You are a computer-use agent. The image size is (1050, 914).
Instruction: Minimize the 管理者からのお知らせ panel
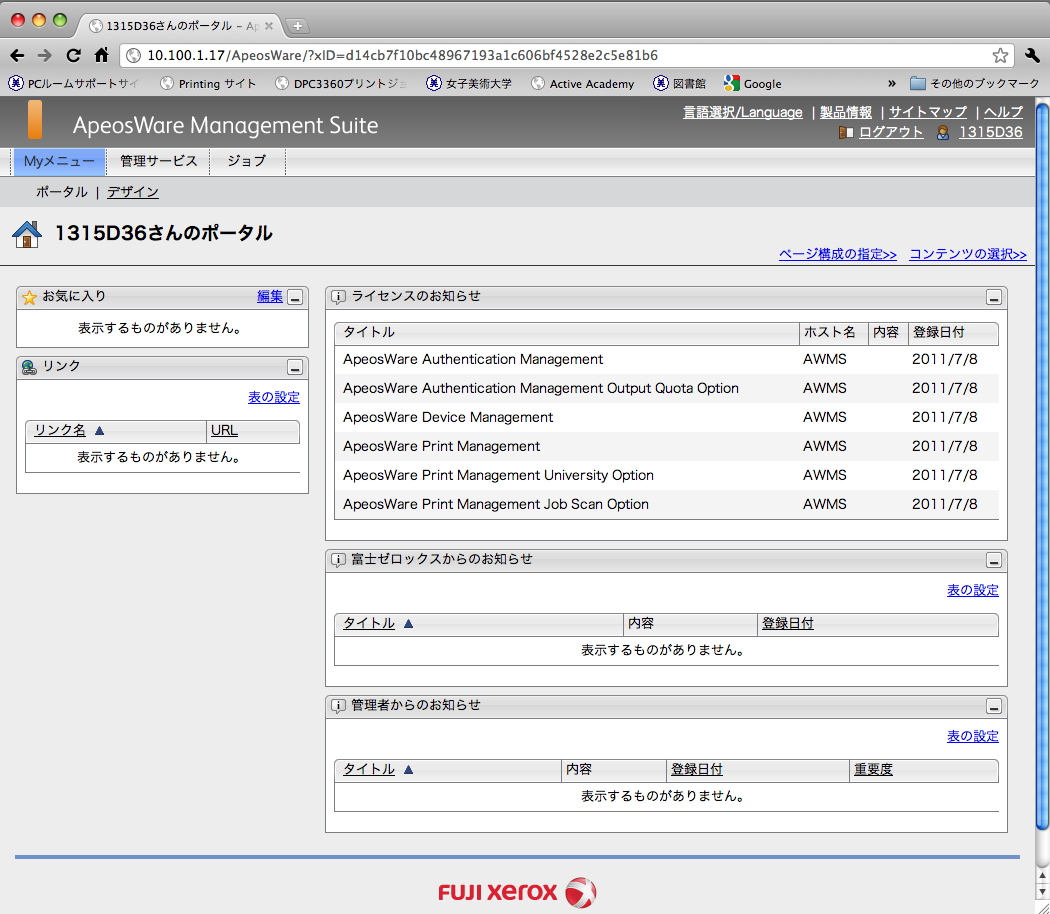993,706
